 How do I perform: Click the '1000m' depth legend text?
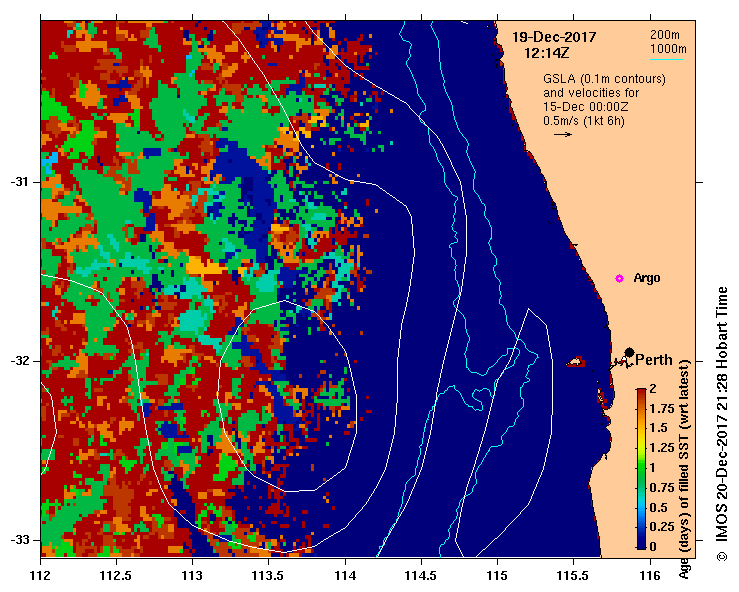click(668, 49)
